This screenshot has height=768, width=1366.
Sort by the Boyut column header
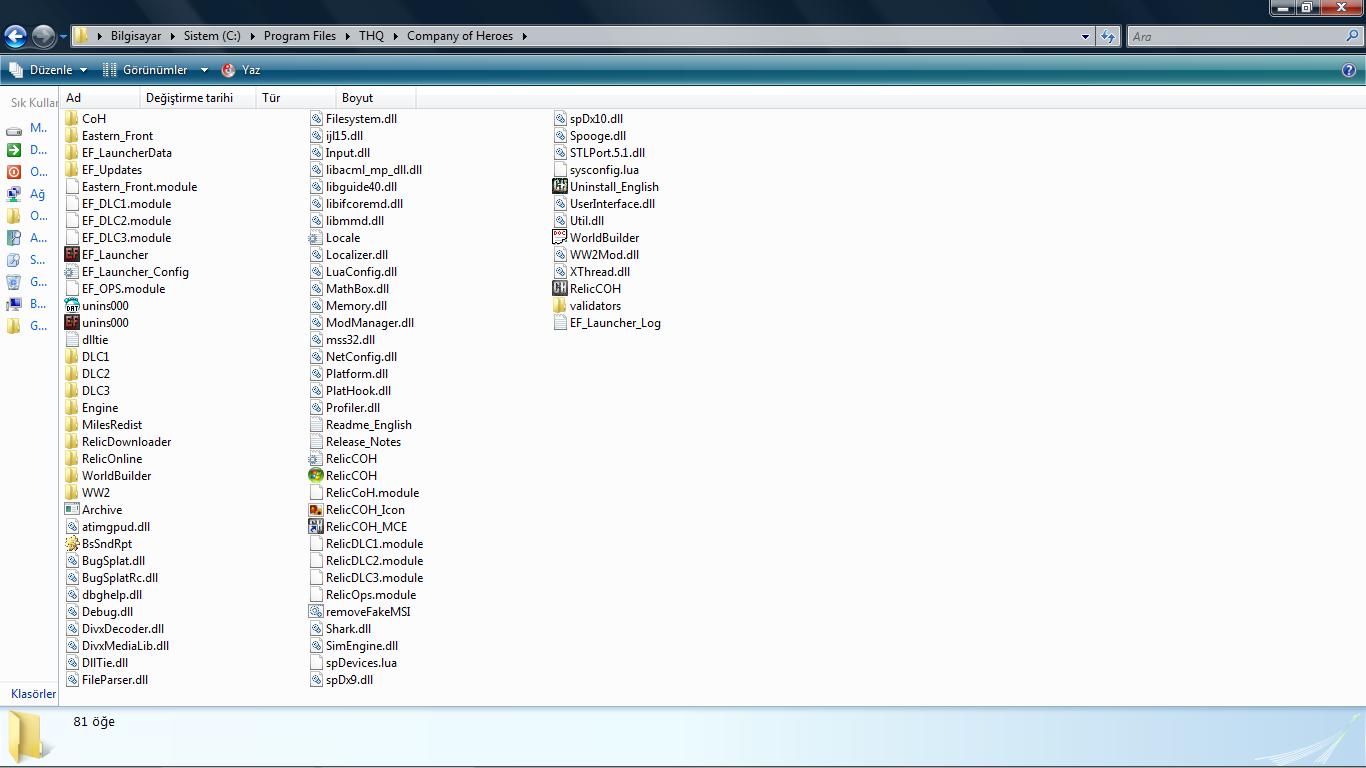(376, 98)
